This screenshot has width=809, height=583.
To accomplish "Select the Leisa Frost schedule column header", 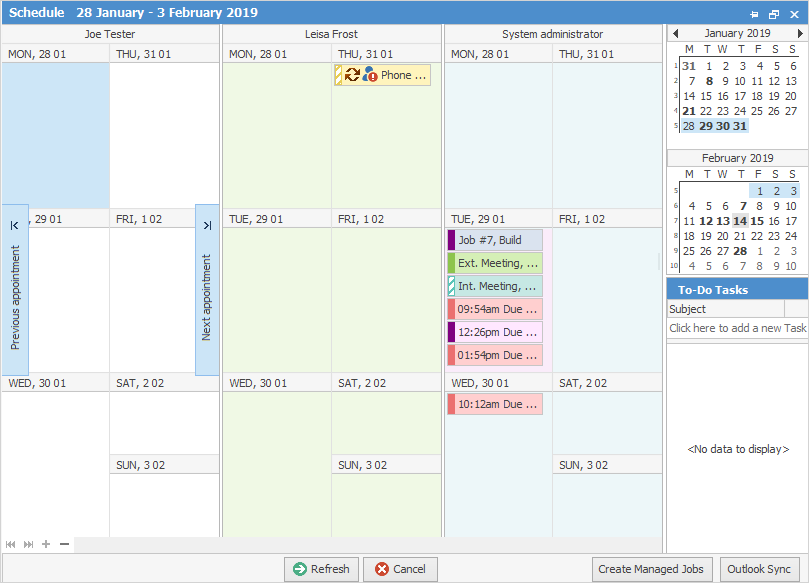I will (x=332, y=33).
